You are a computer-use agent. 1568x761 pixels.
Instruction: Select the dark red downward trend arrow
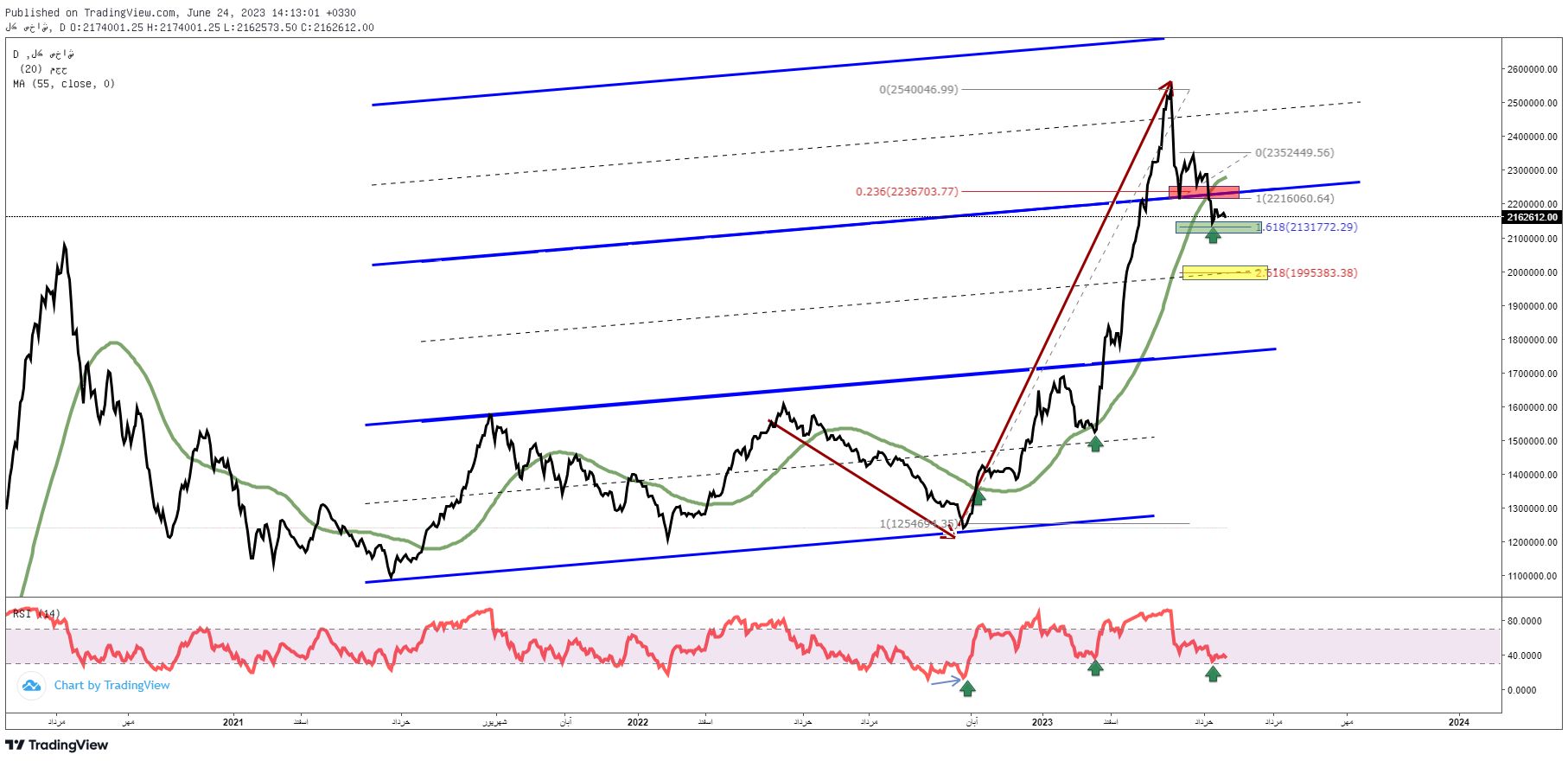click(863, 479)
